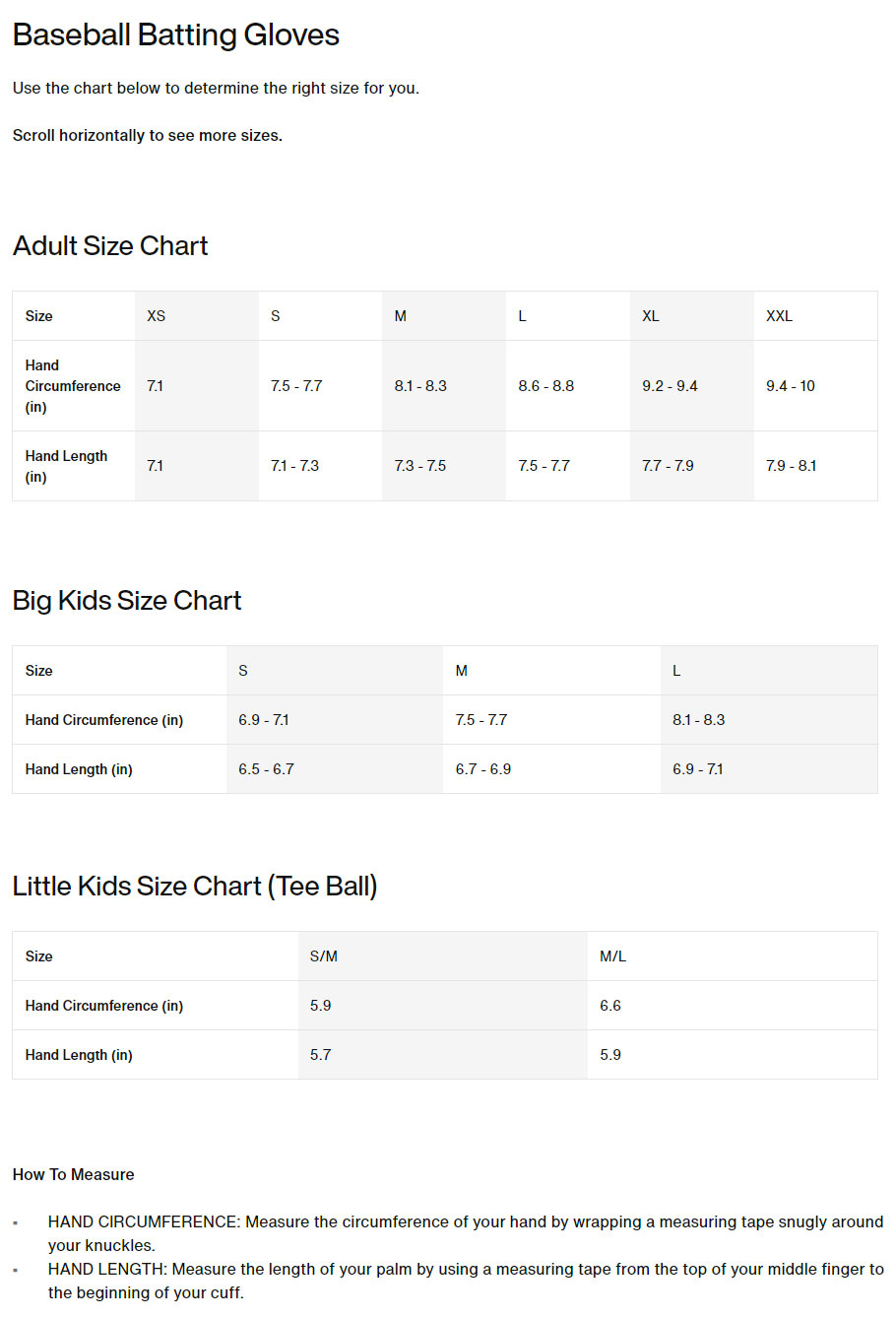Click the Big Kids Size Chart heading
Image resolution: width=896 pixels, height=1318 pixels.
pos(127,600)
